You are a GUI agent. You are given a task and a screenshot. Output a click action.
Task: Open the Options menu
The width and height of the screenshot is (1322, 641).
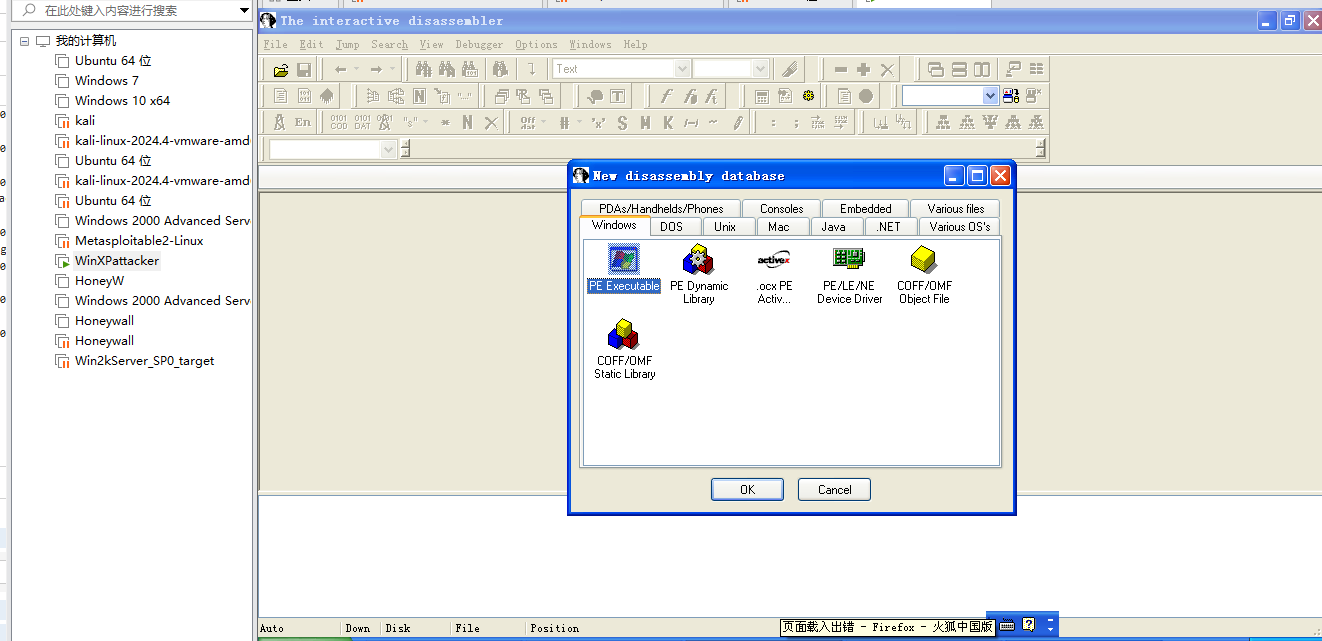tap(536, 44)
